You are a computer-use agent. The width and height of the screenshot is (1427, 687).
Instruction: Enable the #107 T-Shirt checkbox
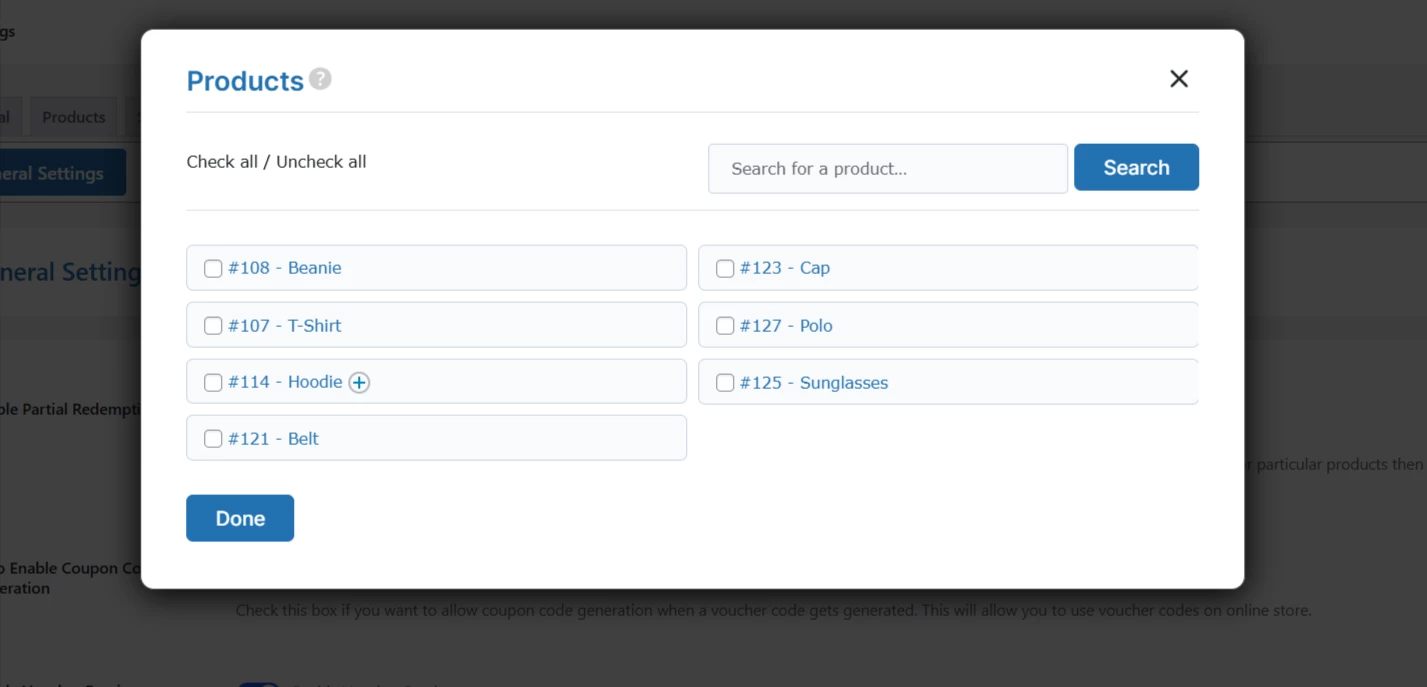click(213, 326)
